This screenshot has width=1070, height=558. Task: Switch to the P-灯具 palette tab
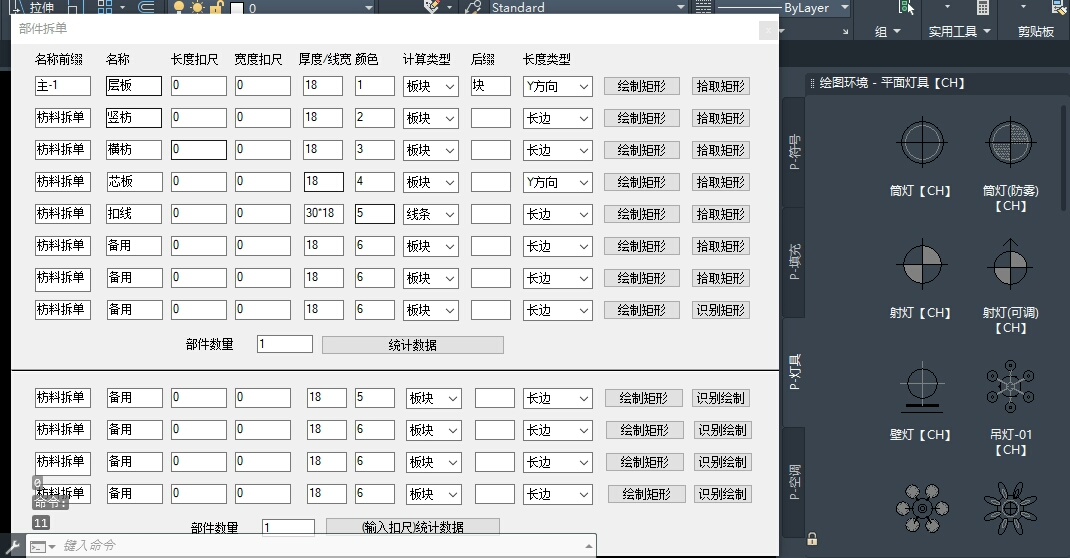(794, 372)
